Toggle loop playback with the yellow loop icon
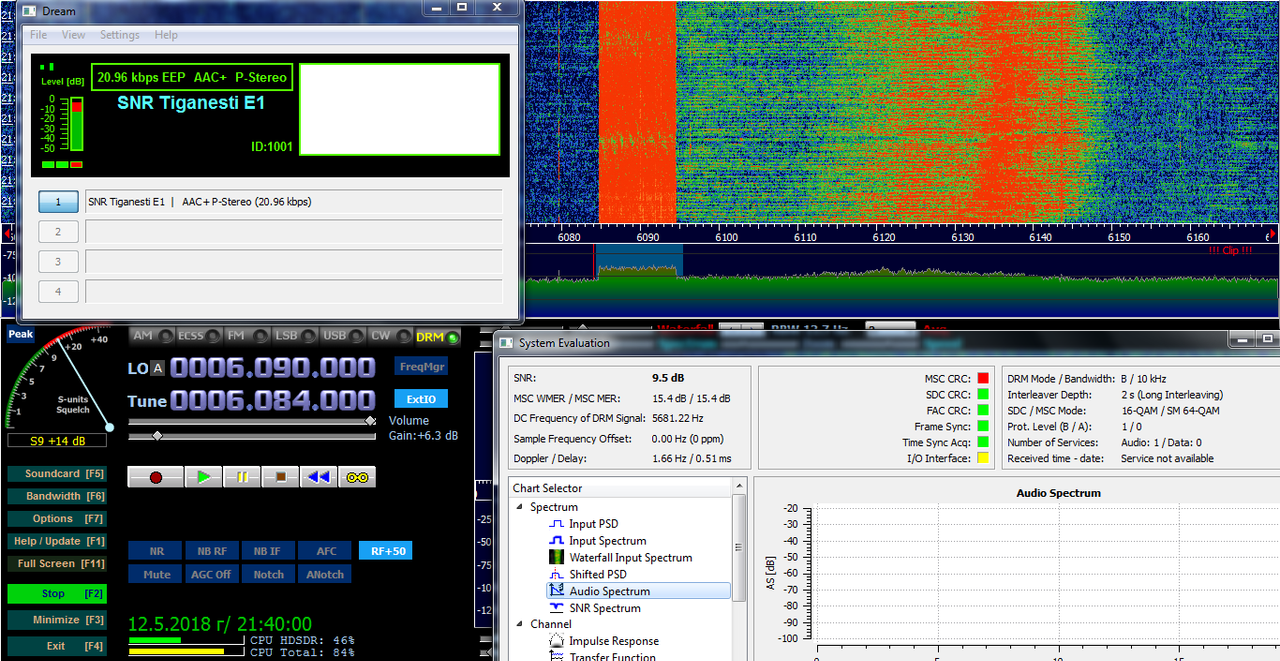 click(357, 477)
